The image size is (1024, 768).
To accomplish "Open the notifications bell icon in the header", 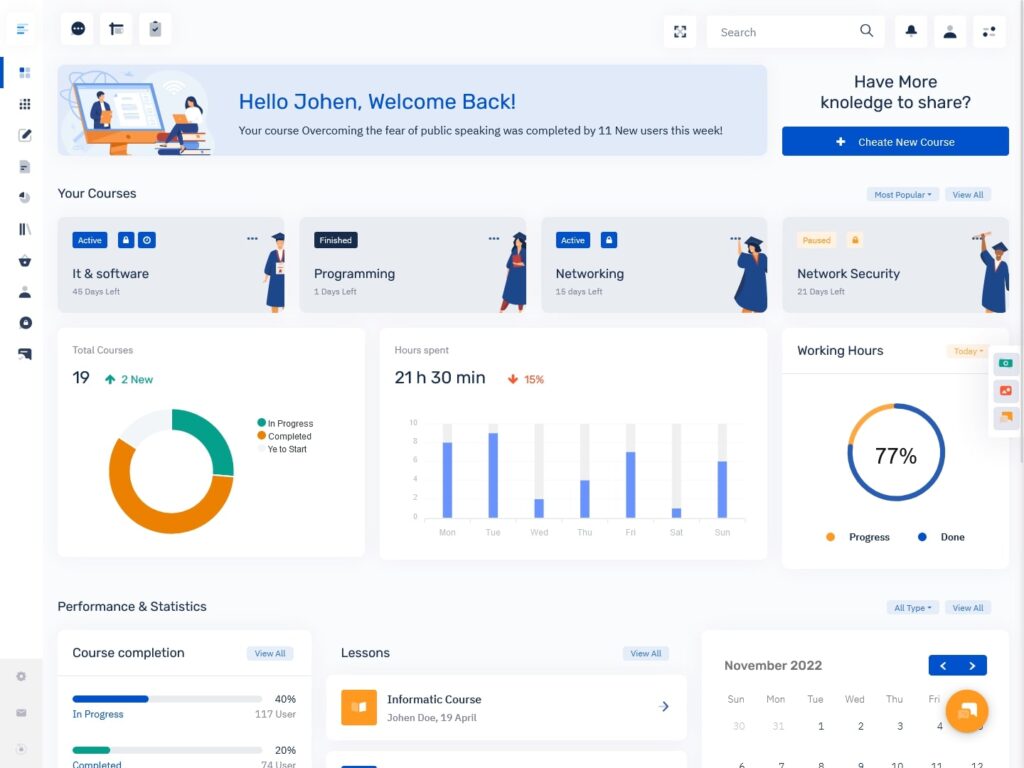I will (x=910, y=31).
